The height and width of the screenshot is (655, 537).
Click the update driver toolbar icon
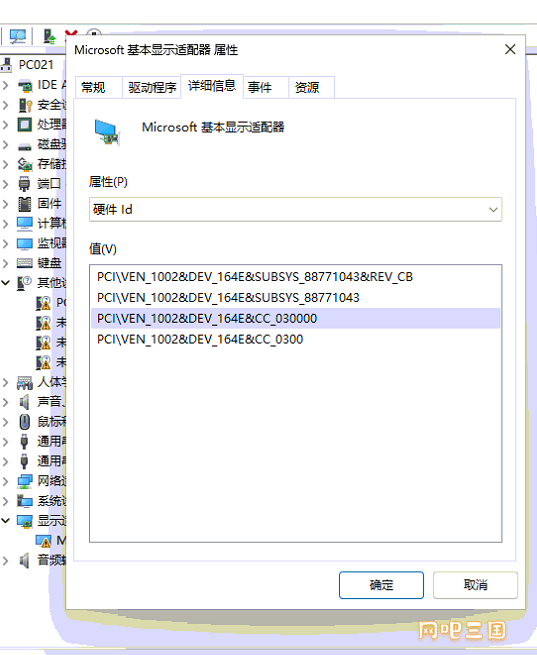coord(49,36)
